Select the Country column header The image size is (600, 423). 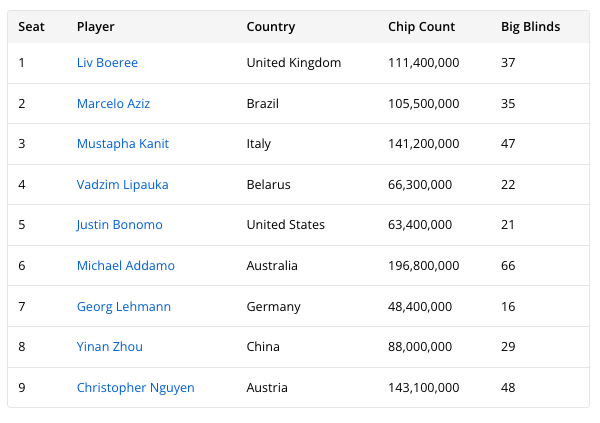click(x=270, y=27)
